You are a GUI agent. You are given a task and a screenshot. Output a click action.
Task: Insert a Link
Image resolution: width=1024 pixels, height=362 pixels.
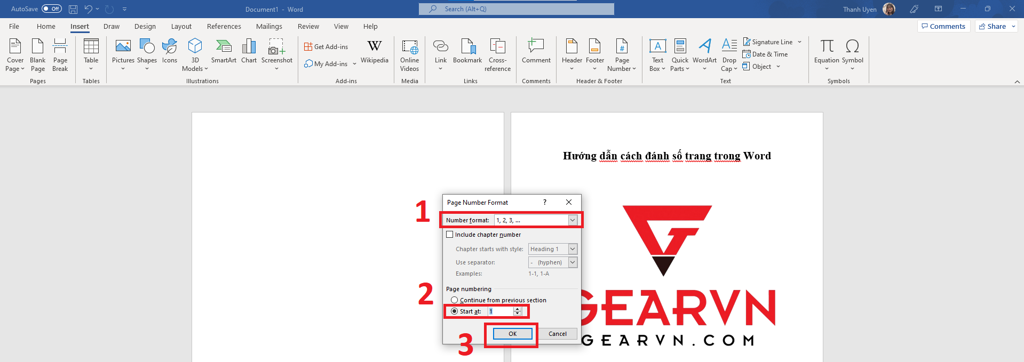[x=441, y=55]
